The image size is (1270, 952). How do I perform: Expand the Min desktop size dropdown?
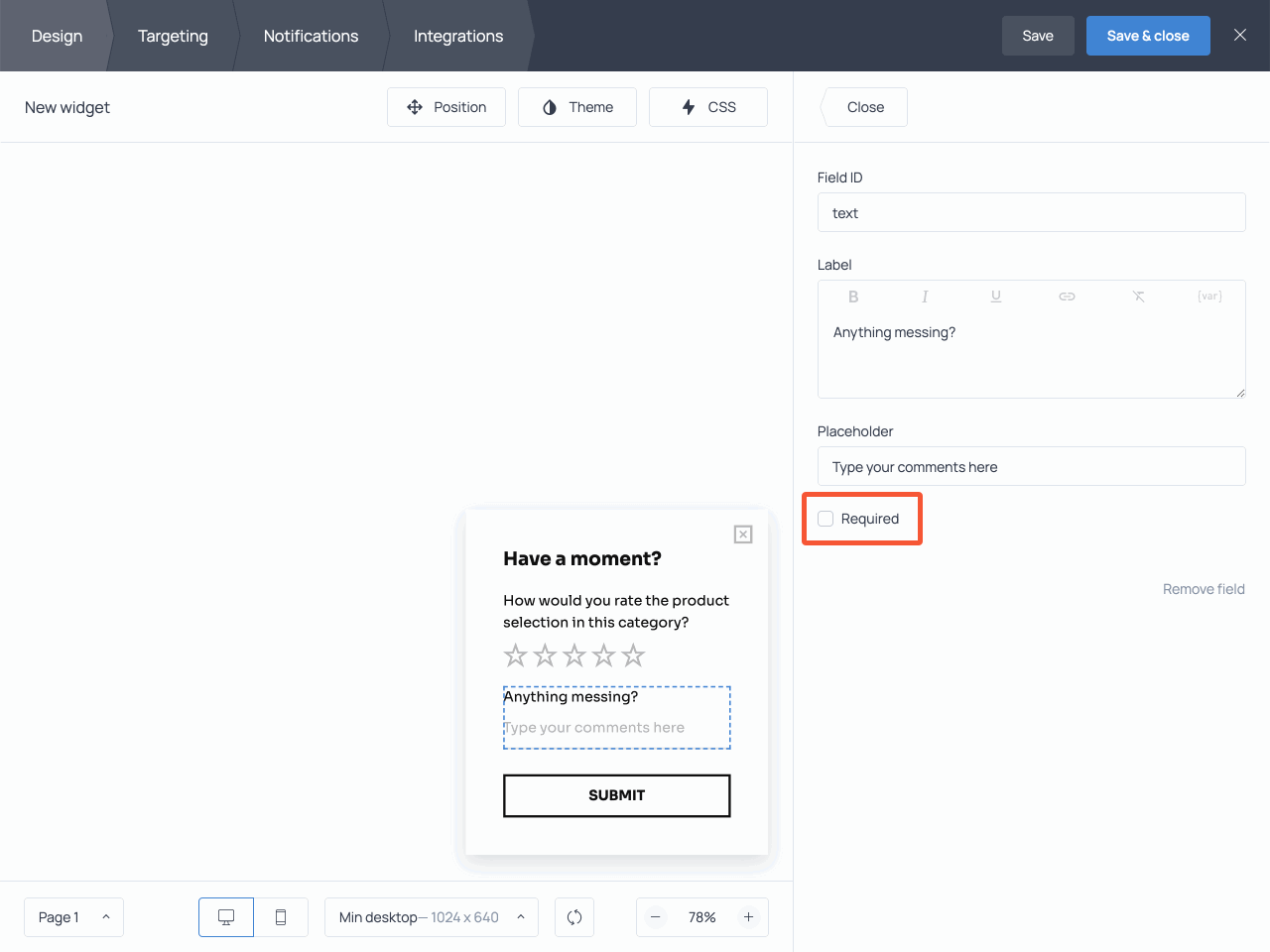pos(432,917)
